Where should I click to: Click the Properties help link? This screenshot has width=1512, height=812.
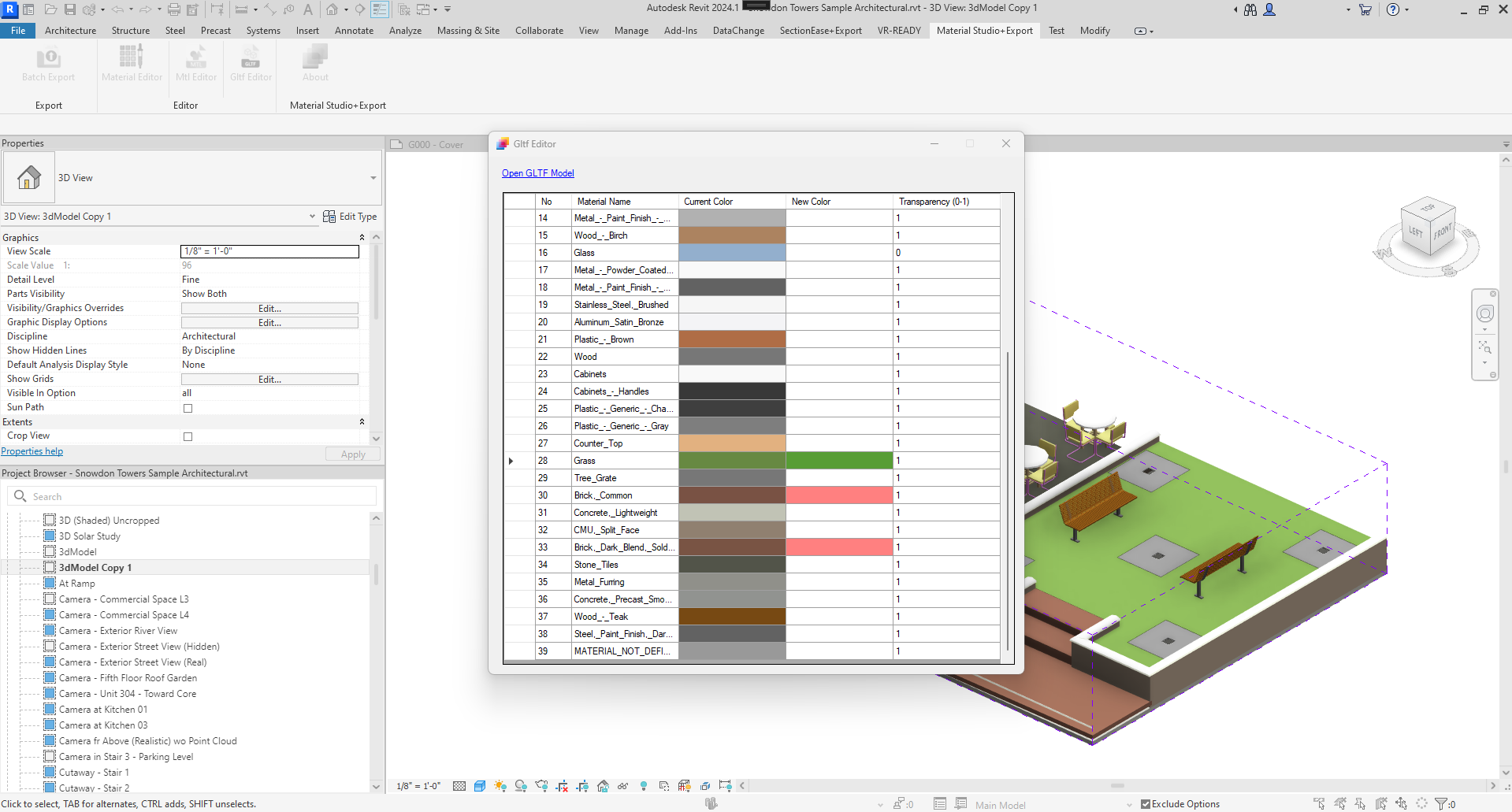coord(32,451)
